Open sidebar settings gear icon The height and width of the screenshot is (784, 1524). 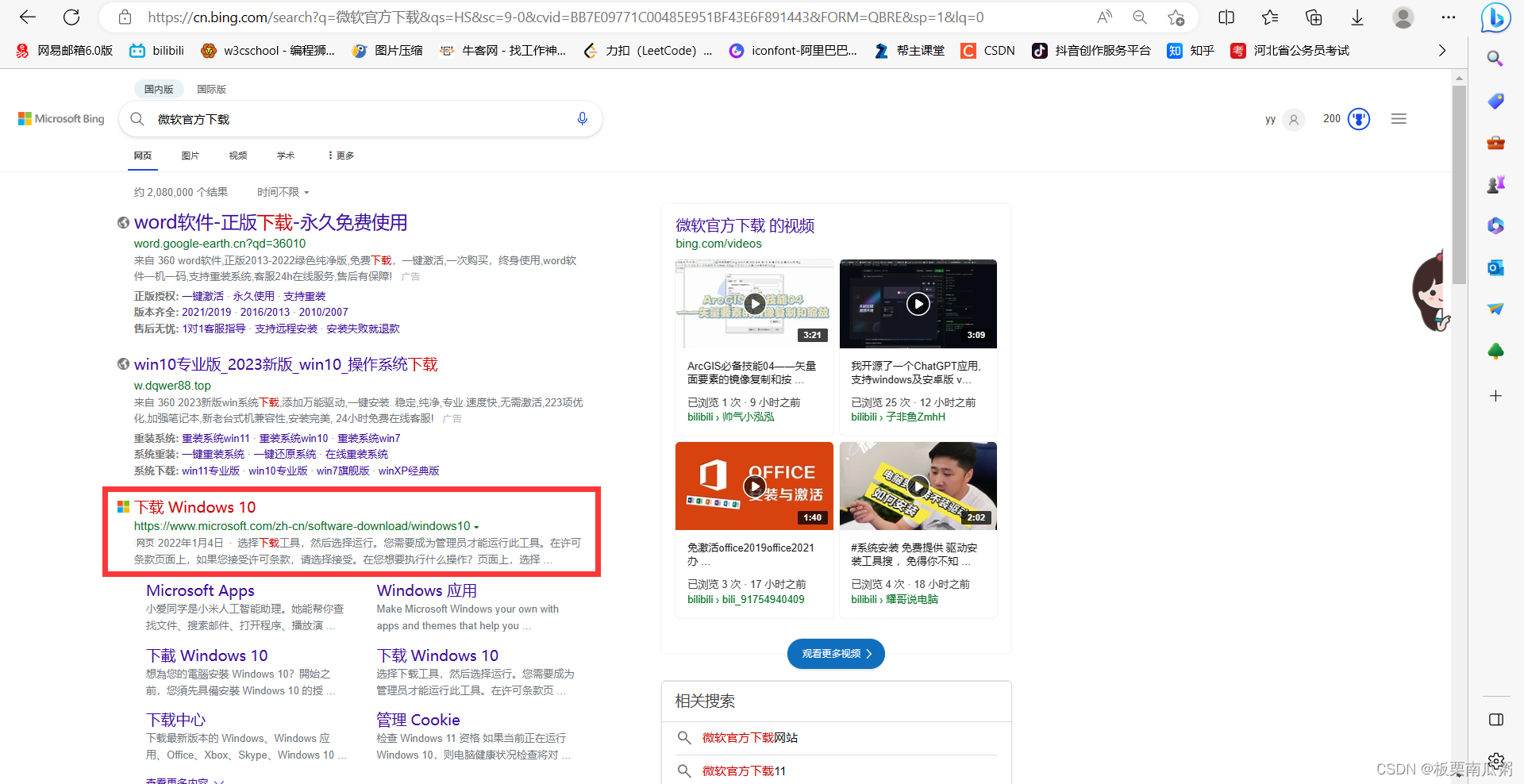coord(1495,761)
